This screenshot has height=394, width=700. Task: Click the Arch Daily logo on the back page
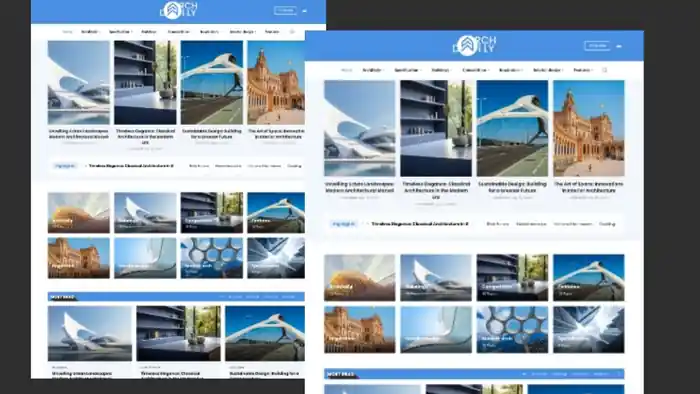tap(179, 10)
